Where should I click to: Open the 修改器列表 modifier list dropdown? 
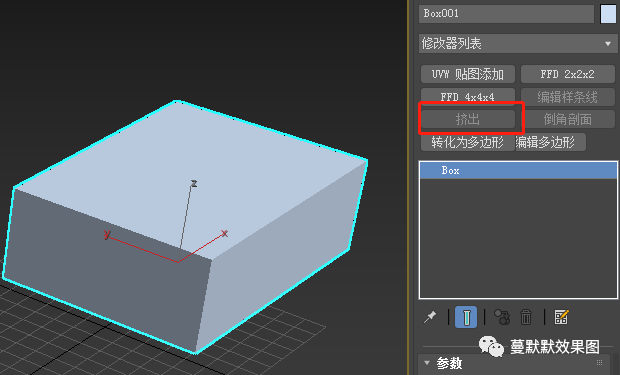click(x=518, y=44)
